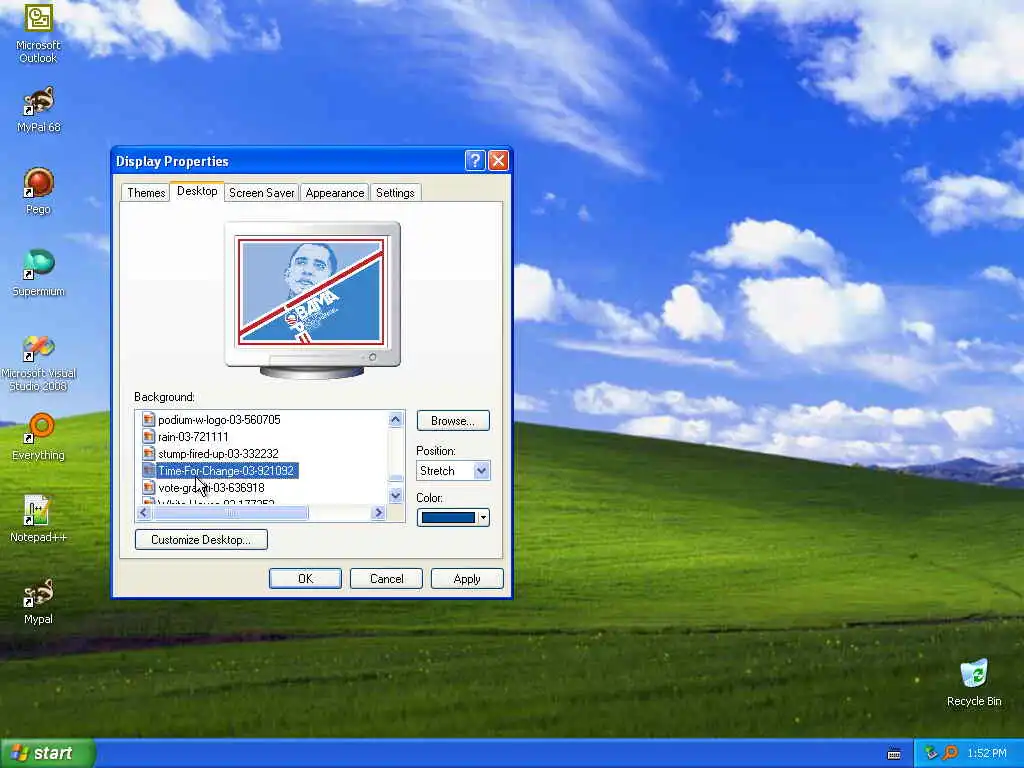Select podium-w-logo-03-560705 background
This screenshot has height=768, width=1024.
click(219, 420)
